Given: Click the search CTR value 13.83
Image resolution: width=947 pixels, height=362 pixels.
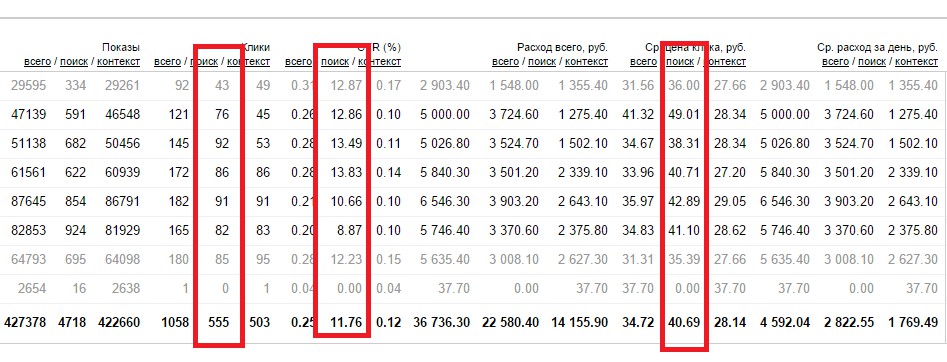Looking at the screenshot, I should pos(346,173).
